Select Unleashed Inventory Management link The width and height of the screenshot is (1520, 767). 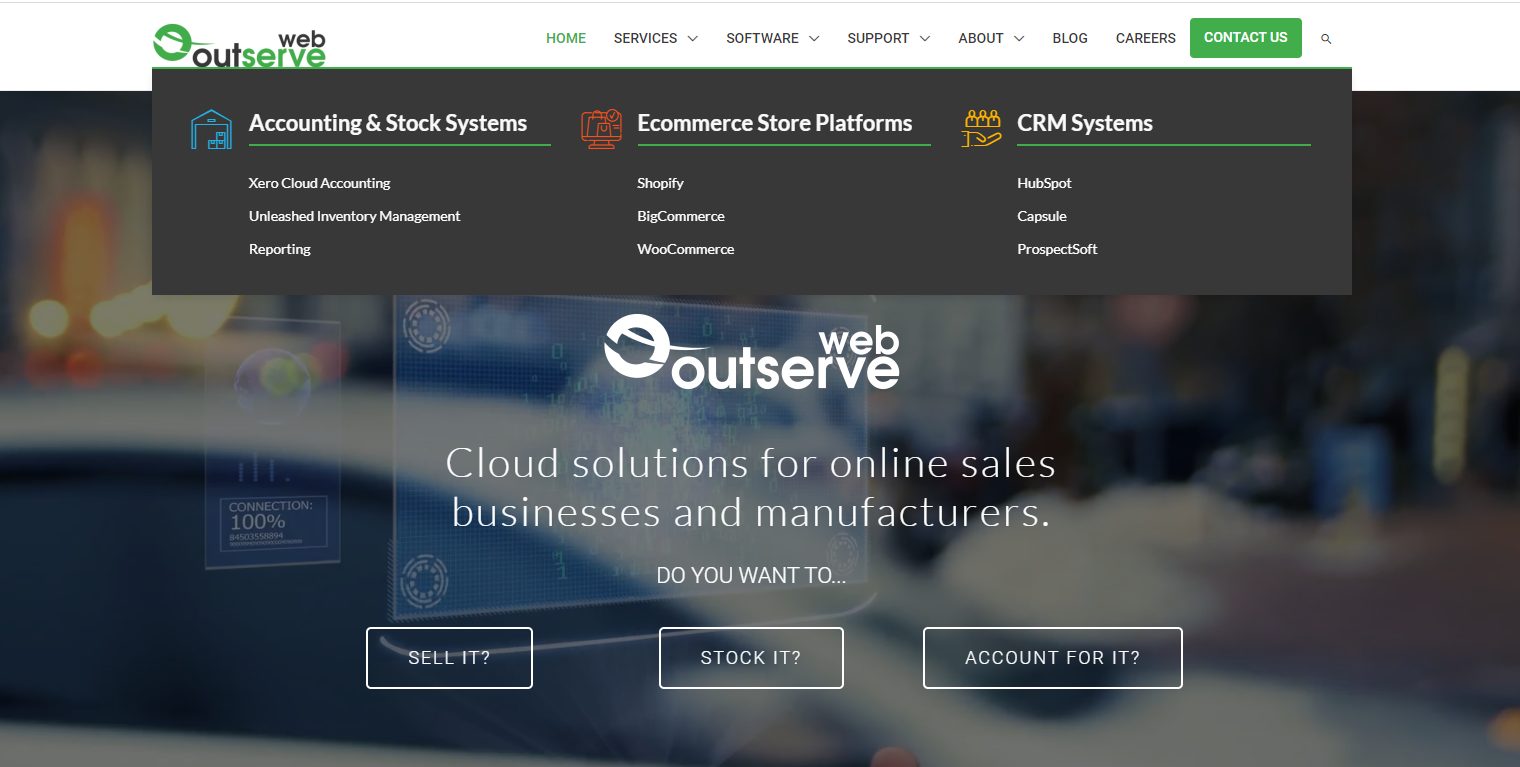click(x=355, y=216)
